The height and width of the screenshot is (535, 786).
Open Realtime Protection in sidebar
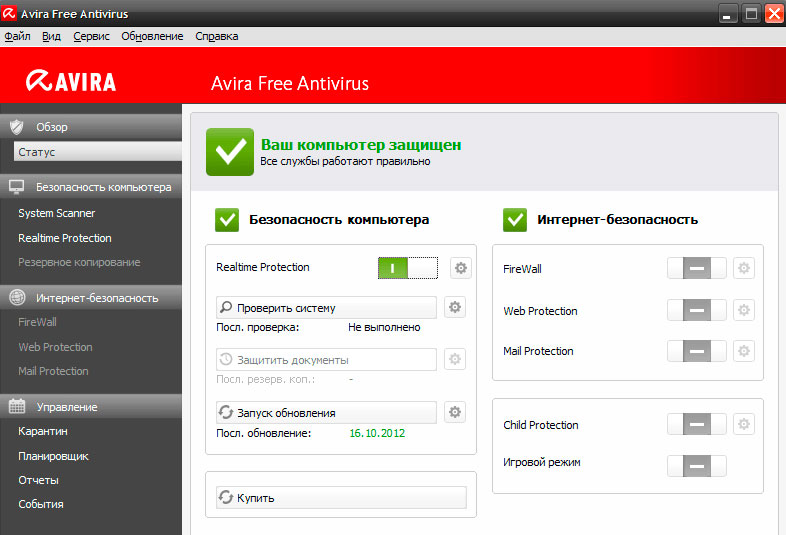[x=65, y=238]
